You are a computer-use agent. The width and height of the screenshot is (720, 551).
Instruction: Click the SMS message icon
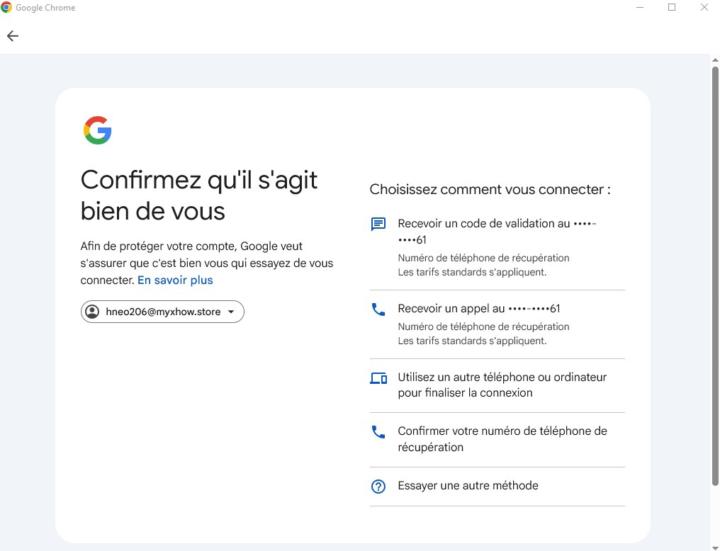pos(378,224)
